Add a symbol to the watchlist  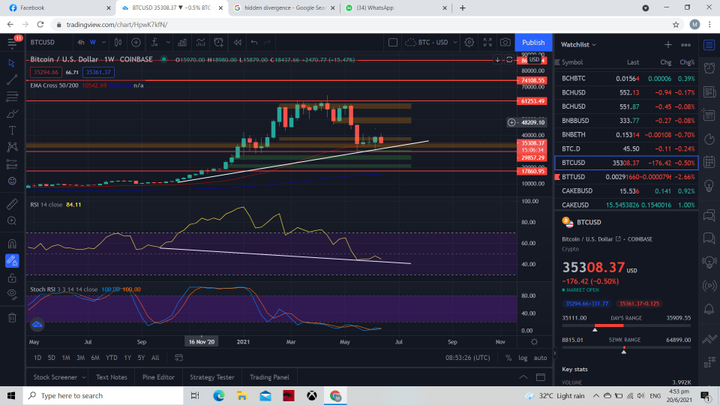pyautogui.click(x=668, y=45)
